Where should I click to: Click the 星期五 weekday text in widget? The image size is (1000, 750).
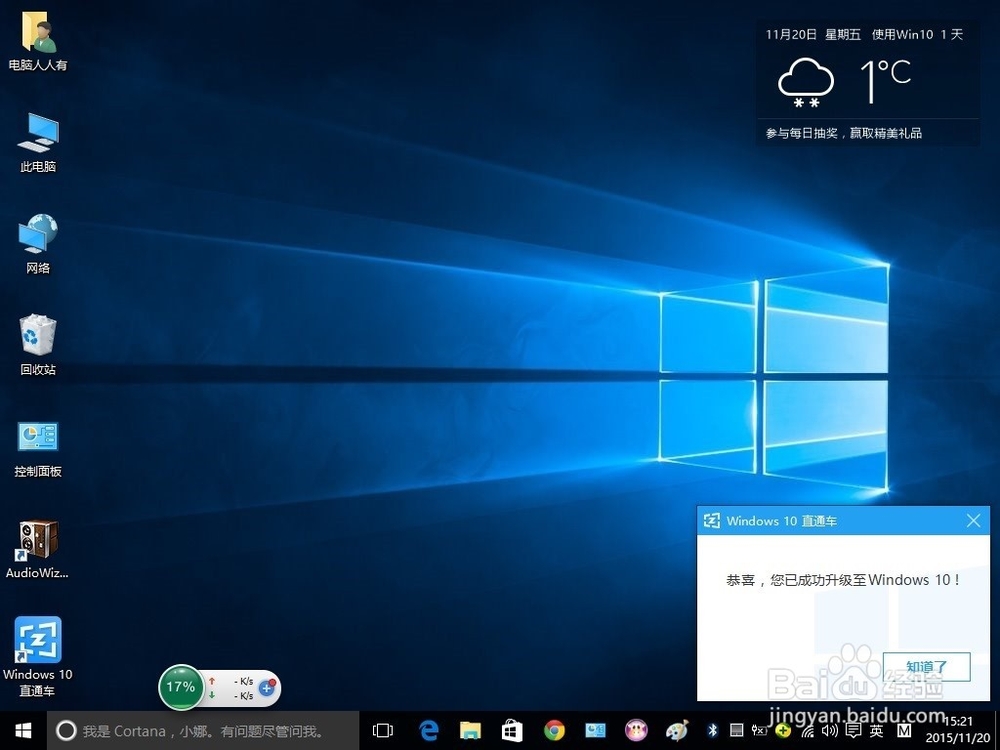click(x=843, y=34)
